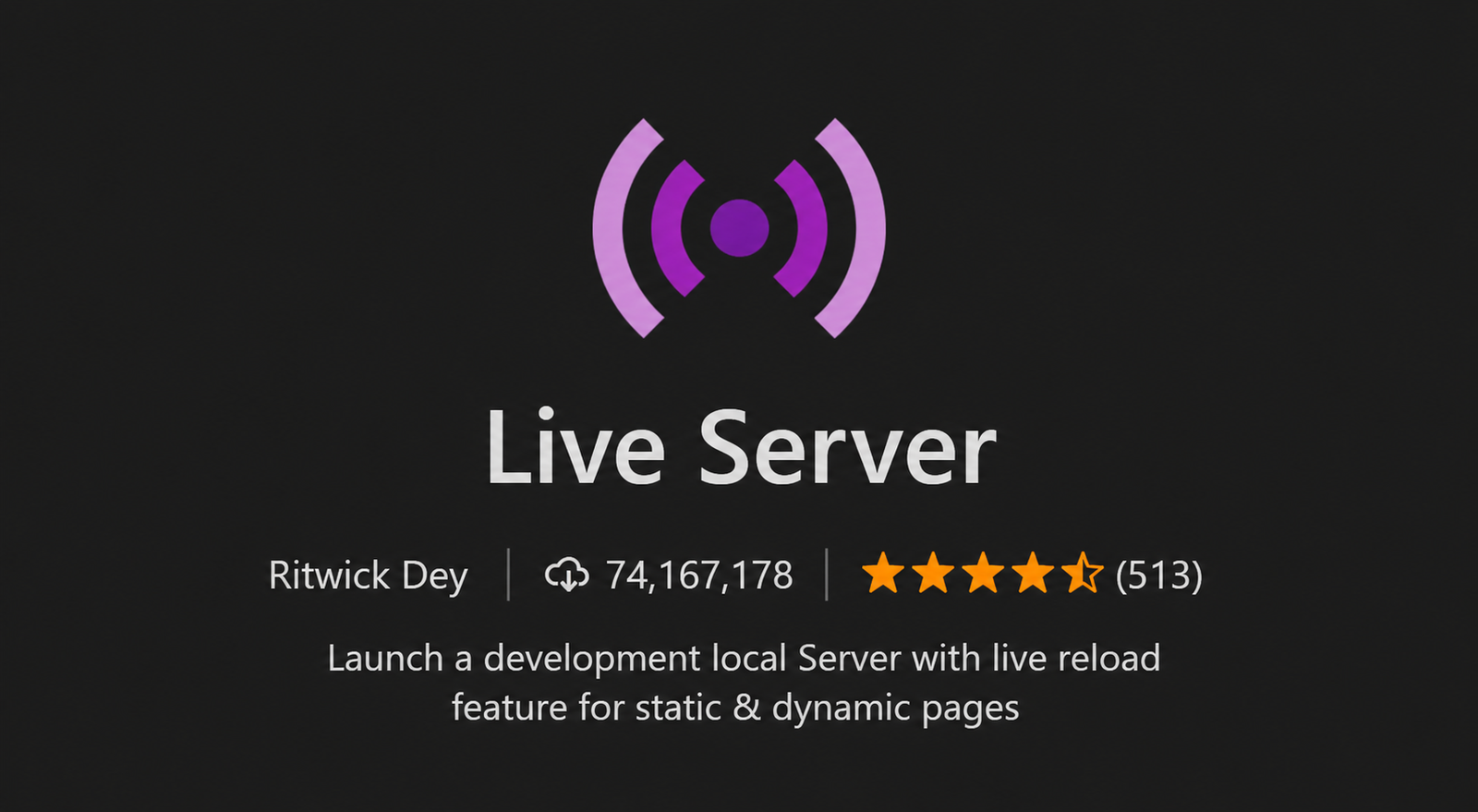Image resolution: width=1478 pixels, height=812 pixels.
Task: Open publisher Ritwick Dey's name
Action: (368, 576)
